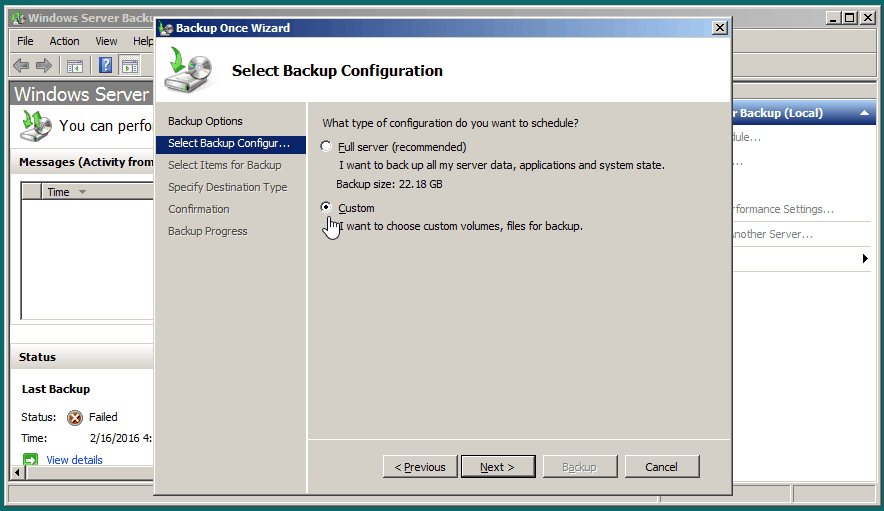Click the Confirmation step in sidebar
Image resolution: width=884 pixels, height=511 pixels.
198,209
